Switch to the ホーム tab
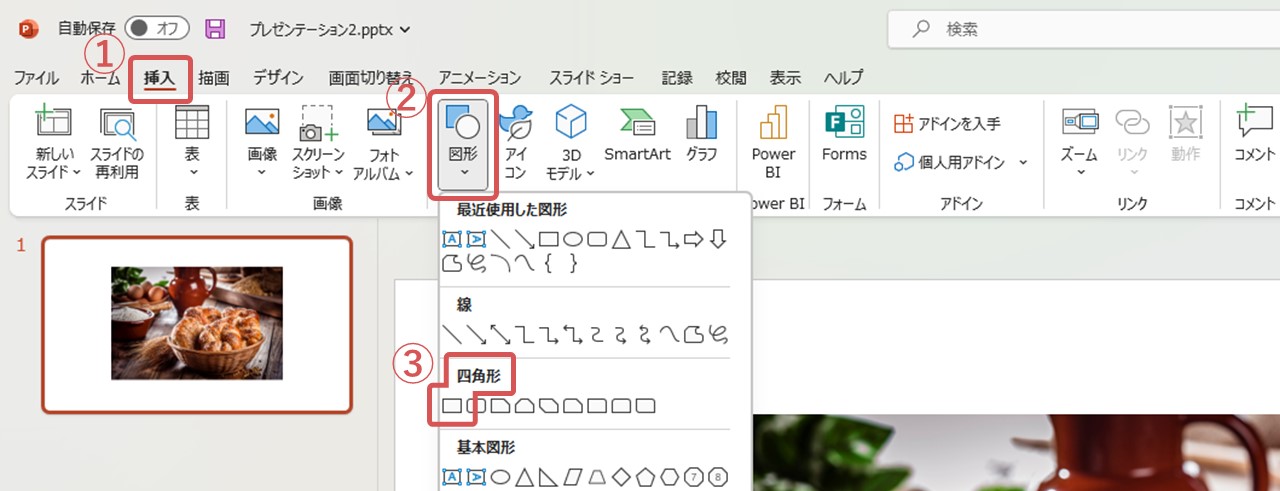This screenshot has height=491, width=1280. (100, 78)
